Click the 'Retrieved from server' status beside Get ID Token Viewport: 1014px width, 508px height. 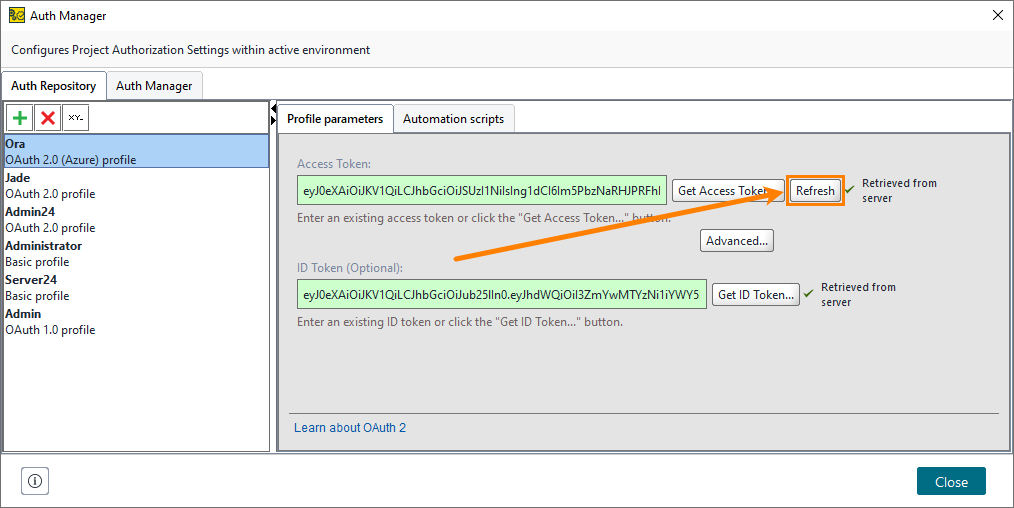click(x=858, y=295)
